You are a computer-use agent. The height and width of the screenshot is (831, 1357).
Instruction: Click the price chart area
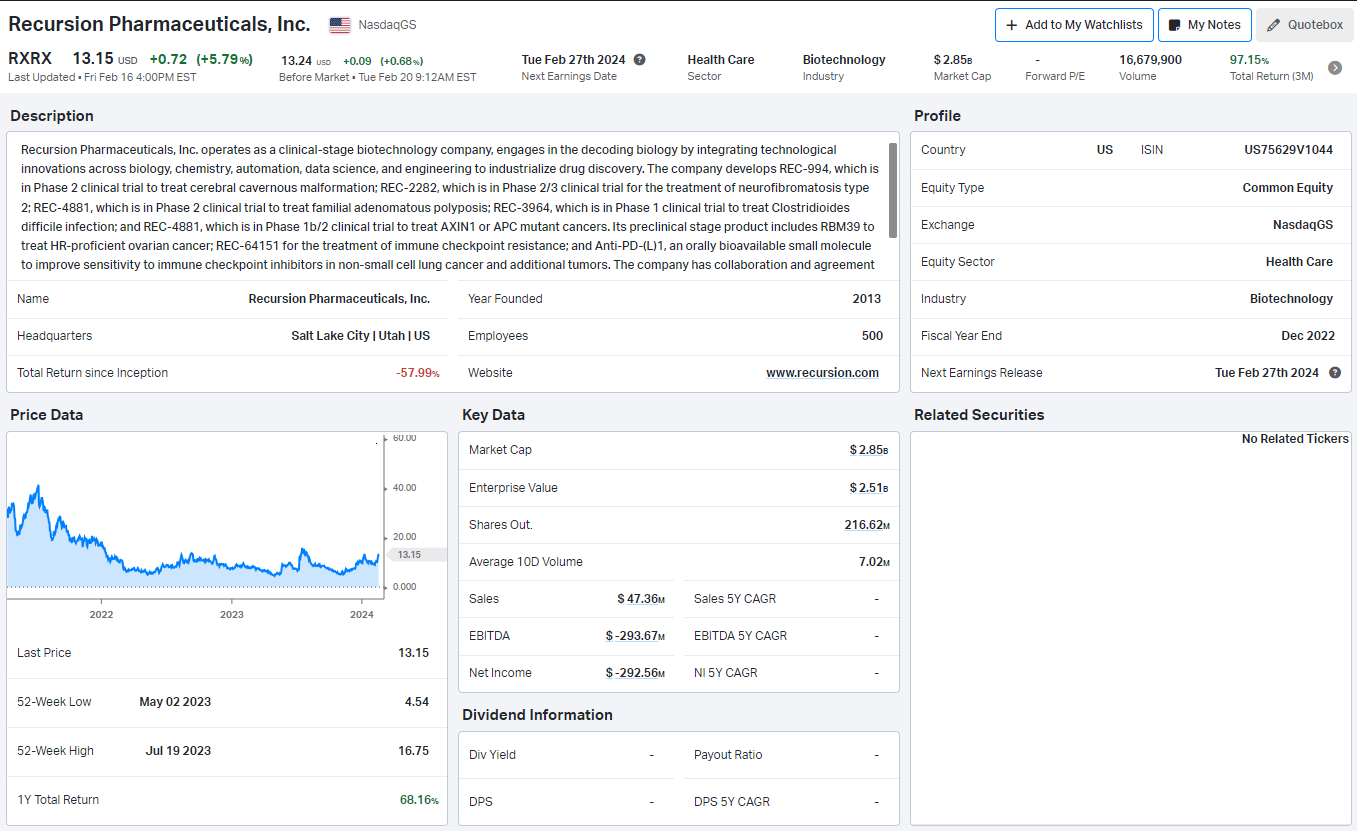(x=195, y=518)
